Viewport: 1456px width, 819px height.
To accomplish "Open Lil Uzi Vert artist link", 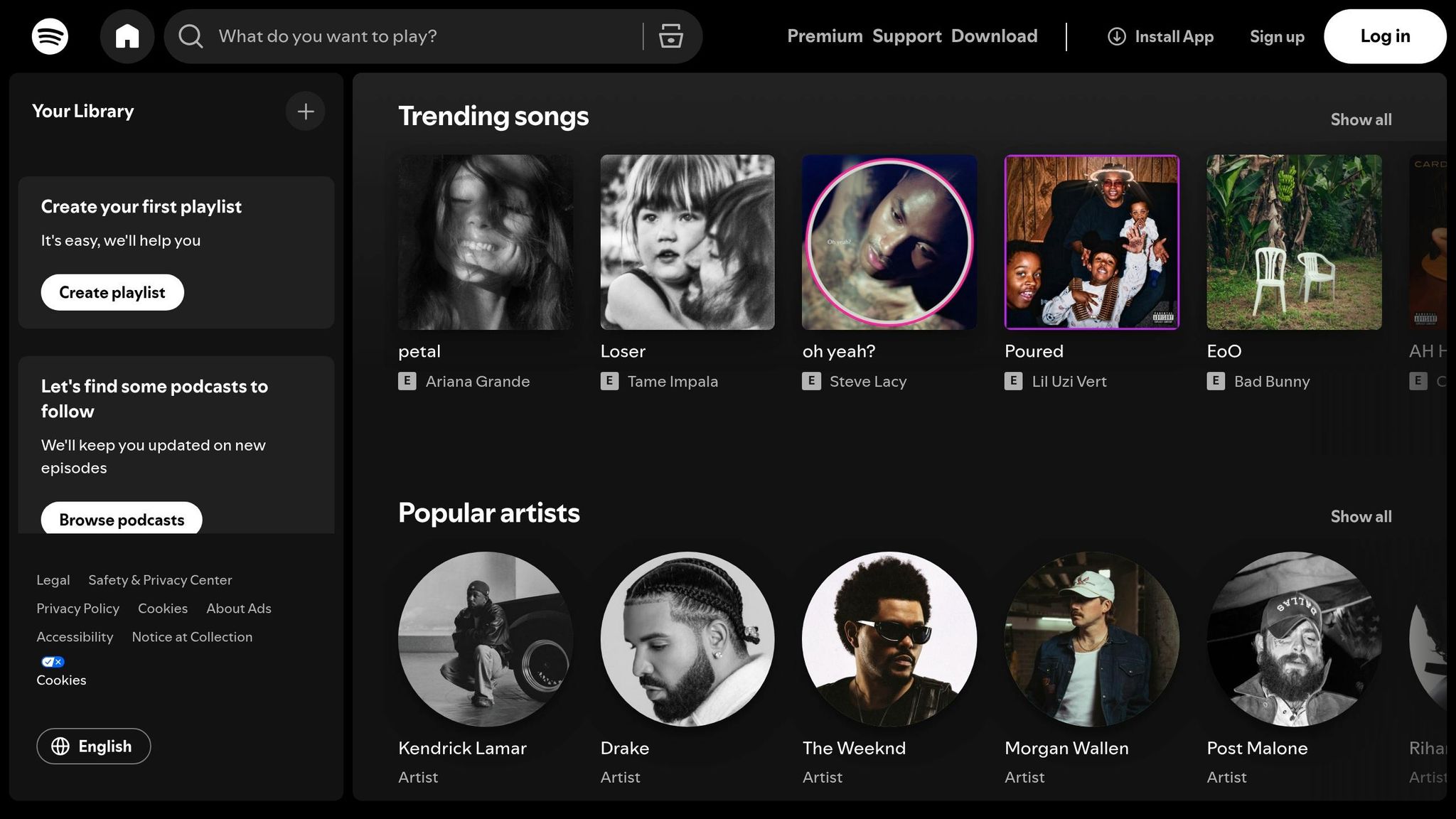I will pos(1069,381).
